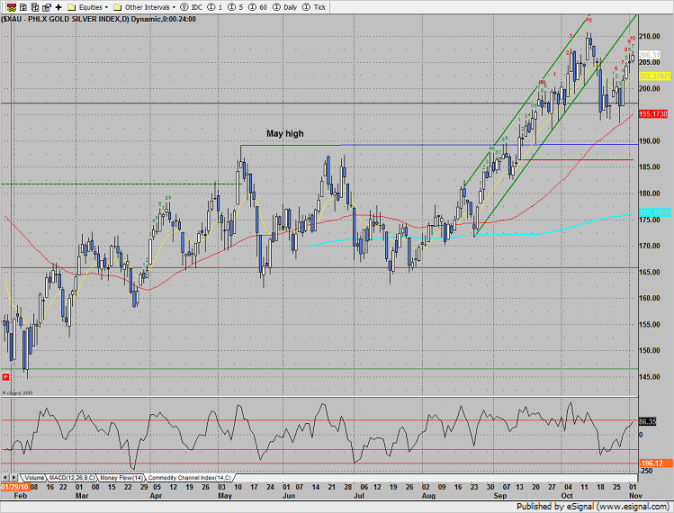Image resolution: width=674 pixels, height=513 pixels.
Task: Open the MACD(12,26,9,C) tab
Action: pos(72,478)
